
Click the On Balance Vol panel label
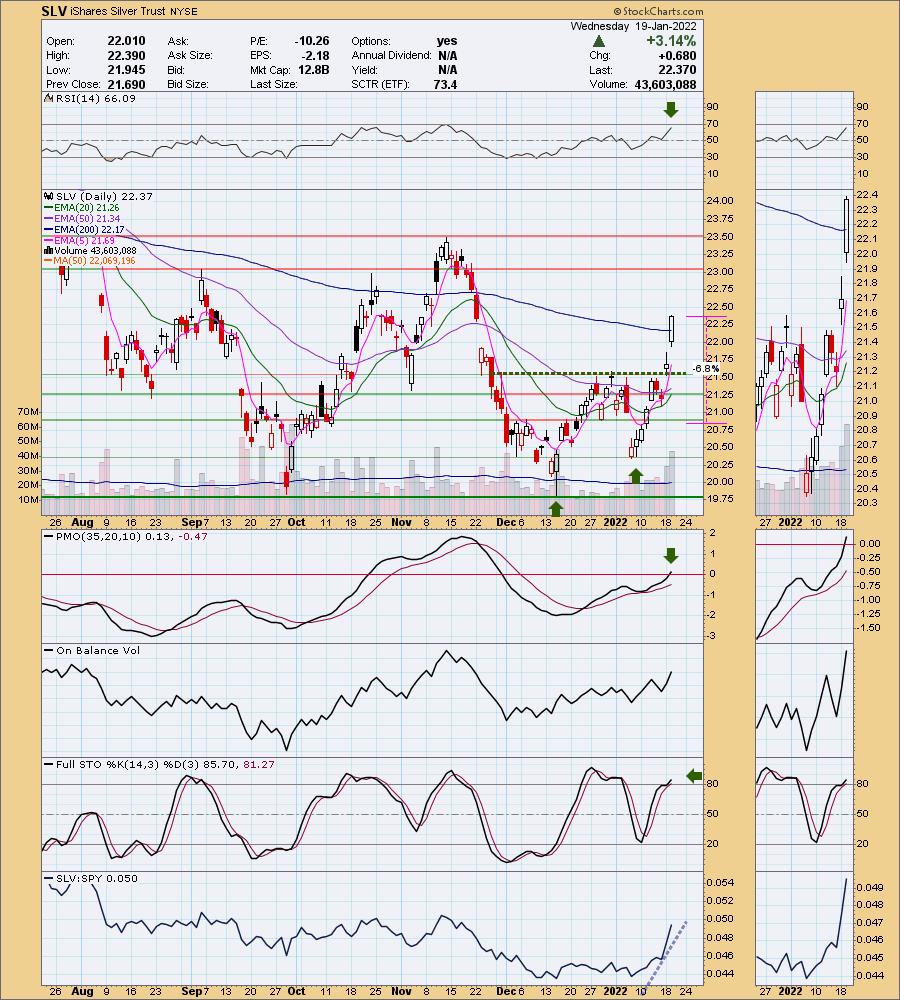point(98,651)
